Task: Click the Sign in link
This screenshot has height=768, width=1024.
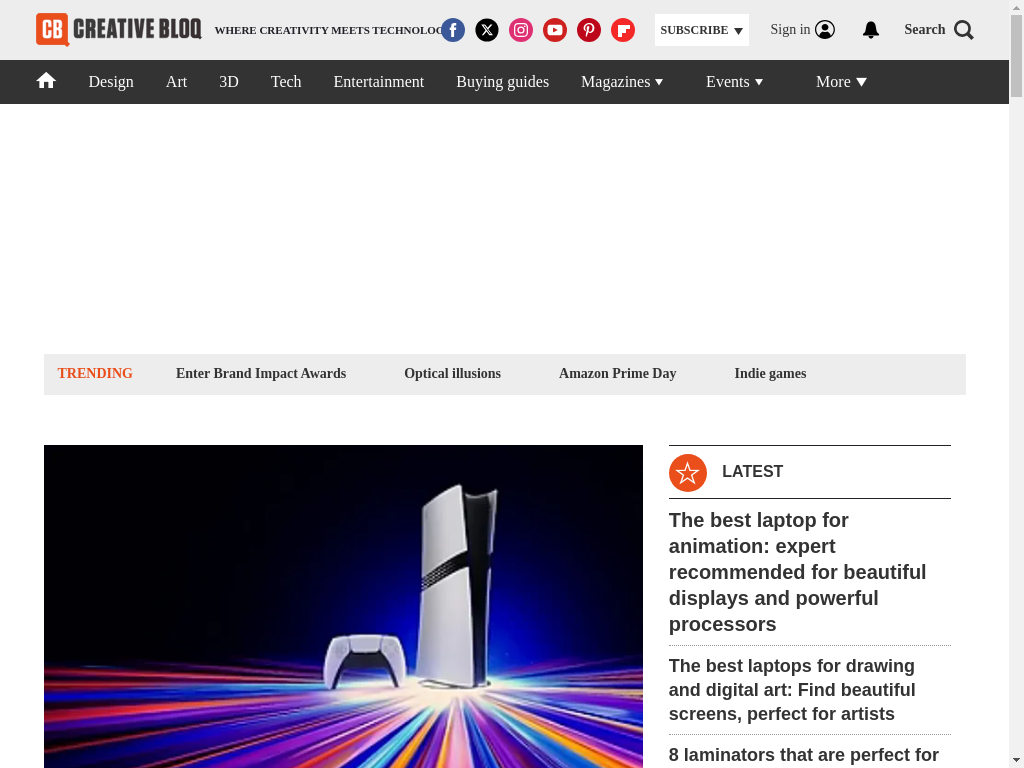Action: pos(790,29)
